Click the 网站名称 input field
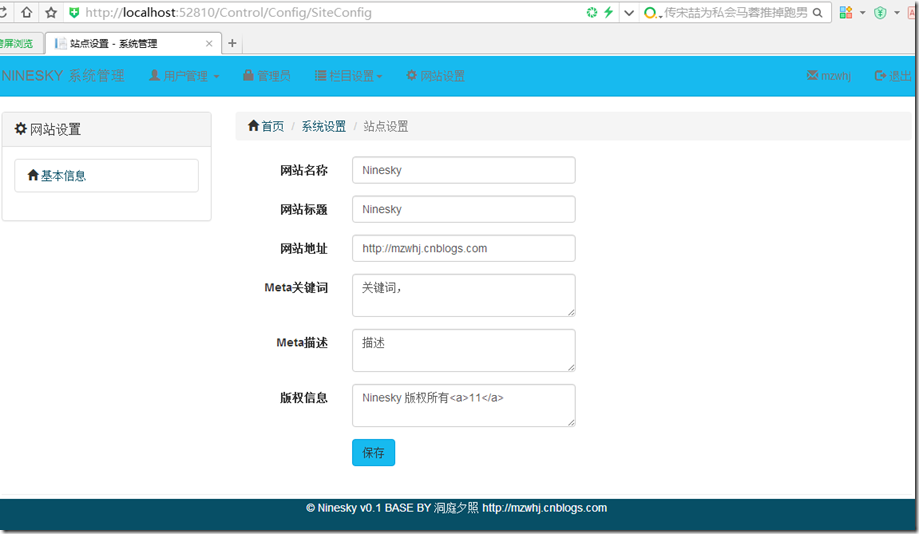The height and width of the screenshot is (534, 919). pyautogui.click(x=463, y=170)
